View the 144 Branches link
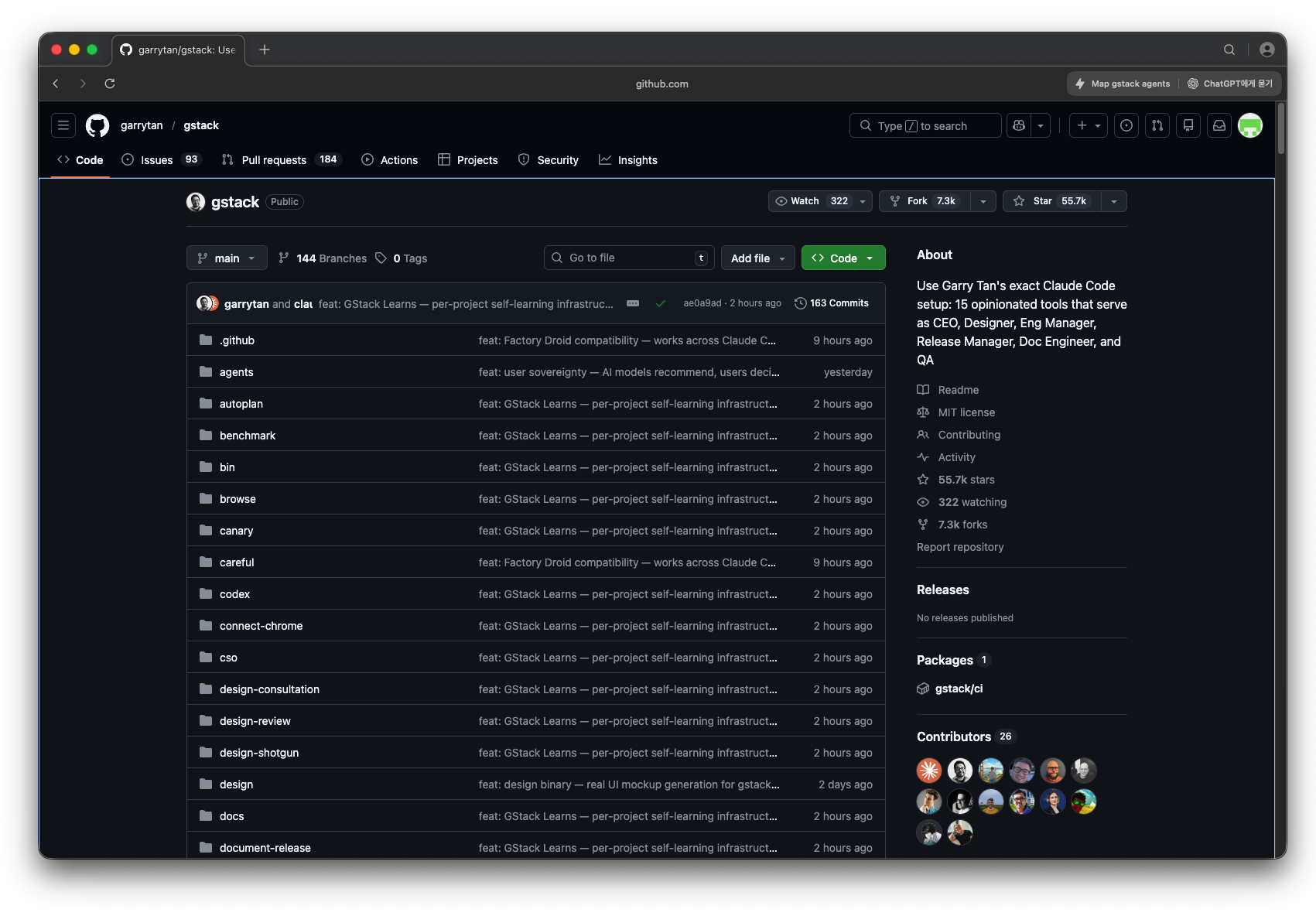 pyautogui.click(x=323, y=258)
